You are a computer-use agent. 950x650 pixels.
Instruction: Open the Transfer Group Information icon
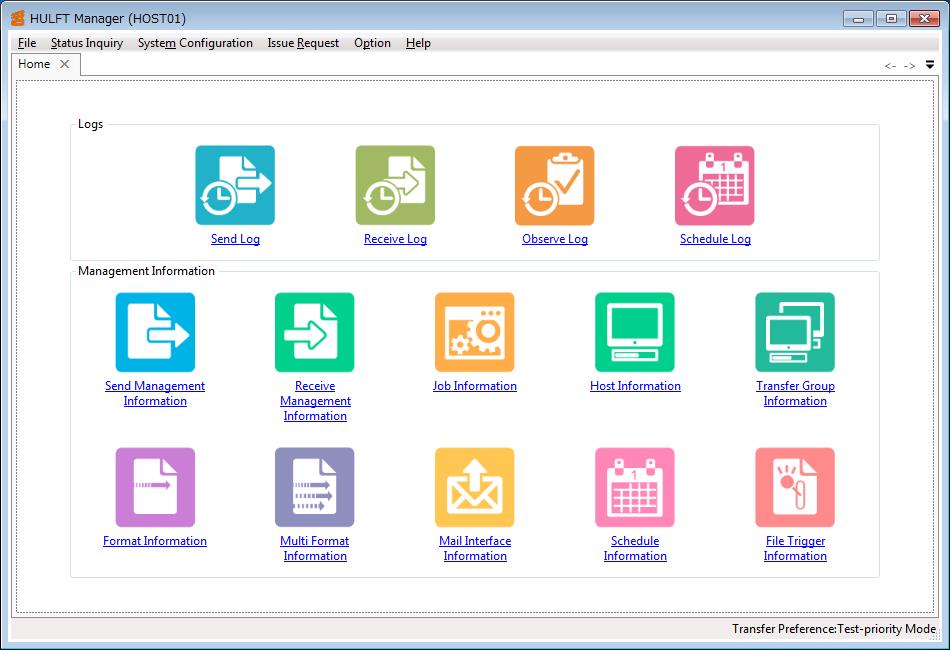tap(795, 332)
